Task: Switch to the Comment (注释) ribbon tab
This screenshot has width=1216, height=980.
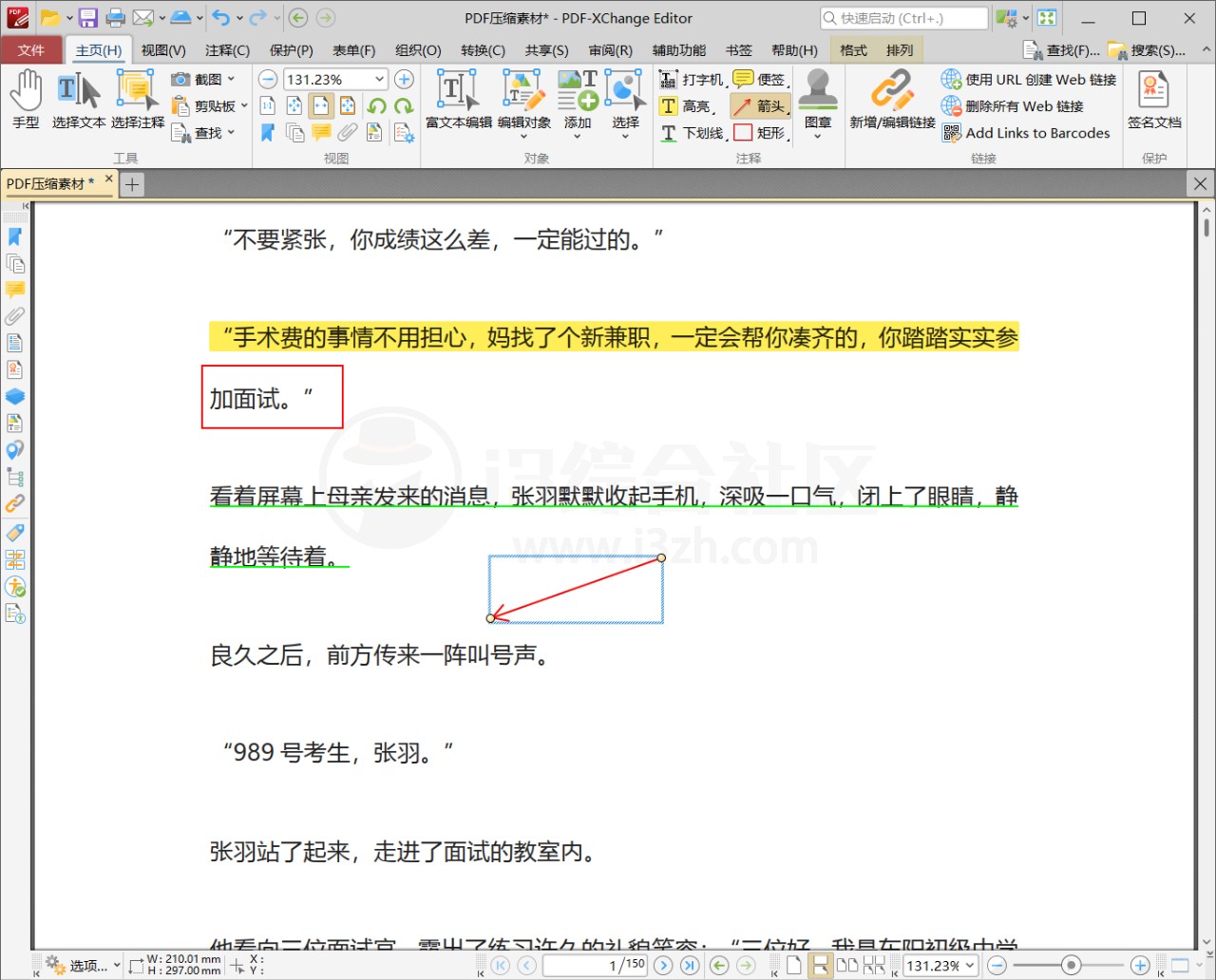Action: pyautogui.click(x=227, y=50)
